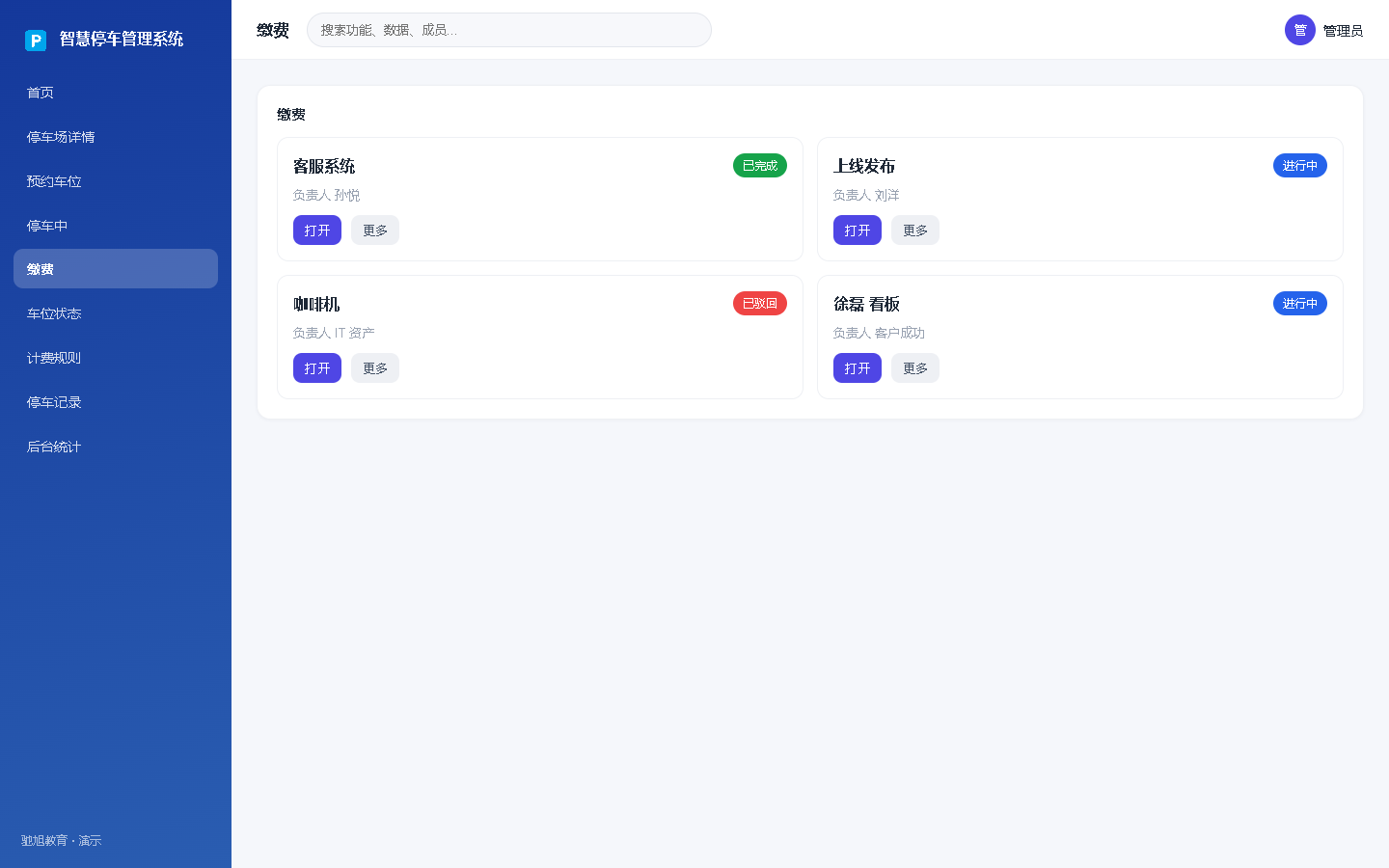Screen dimensions: 1389x868
Task: Open 计费规则 from the sidebar
Action: point(116,358)
